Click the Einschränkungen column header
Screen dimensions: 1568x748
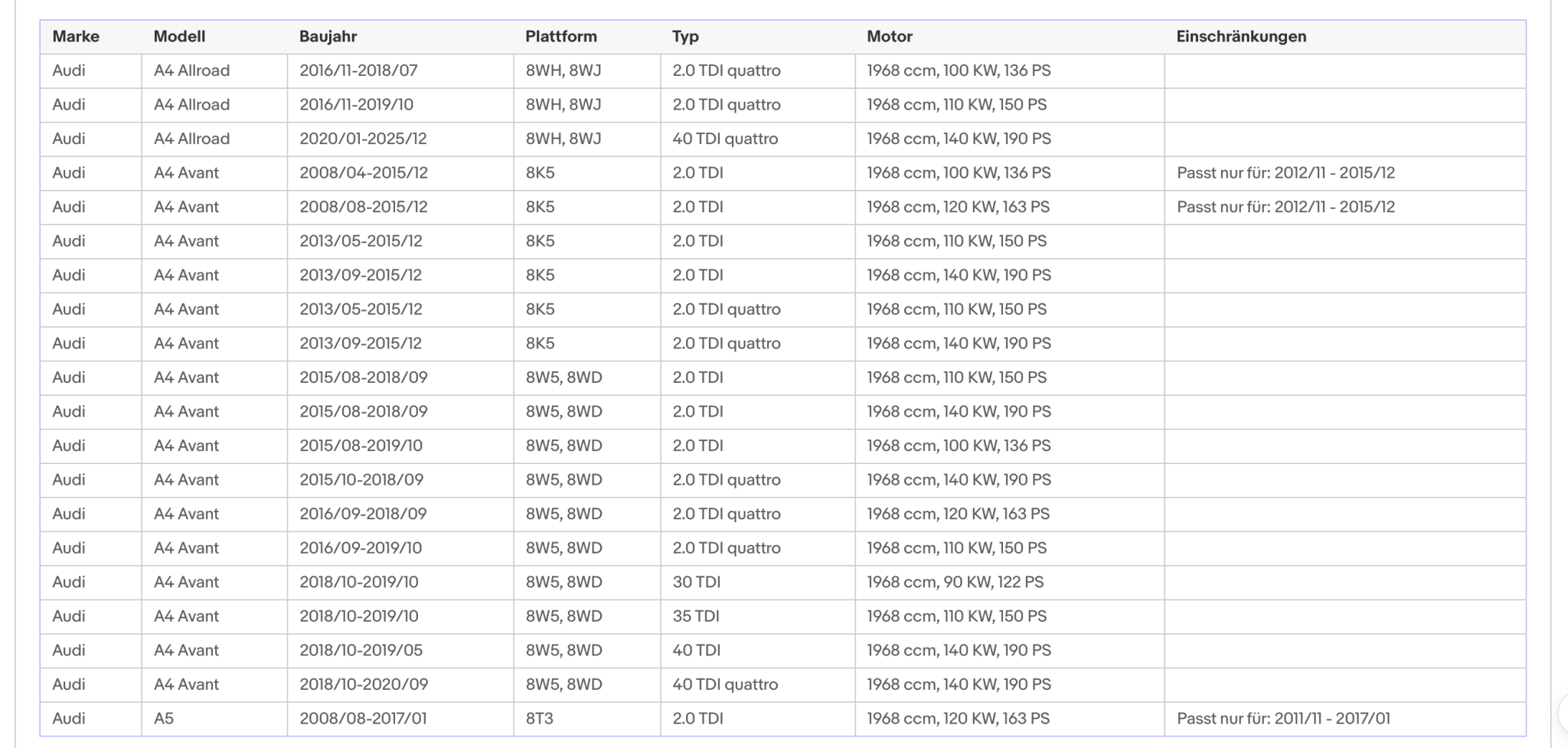tap(1241, 37)
